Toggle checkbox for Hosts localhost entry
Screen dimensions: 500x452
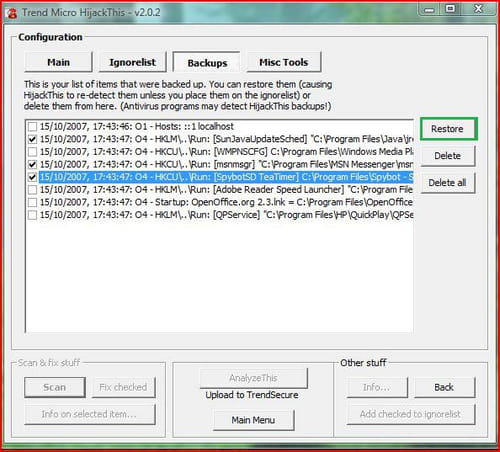[32, 127]
